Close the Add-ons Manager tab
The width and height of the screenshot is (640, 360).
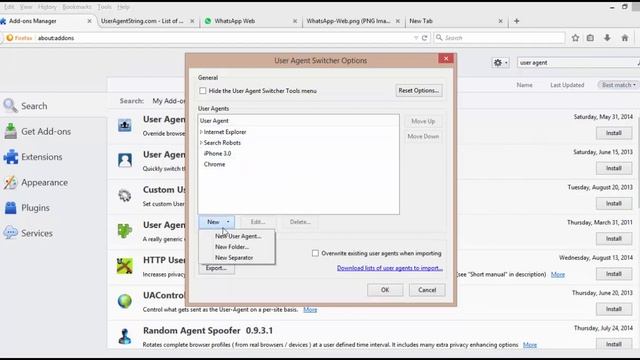89,21
